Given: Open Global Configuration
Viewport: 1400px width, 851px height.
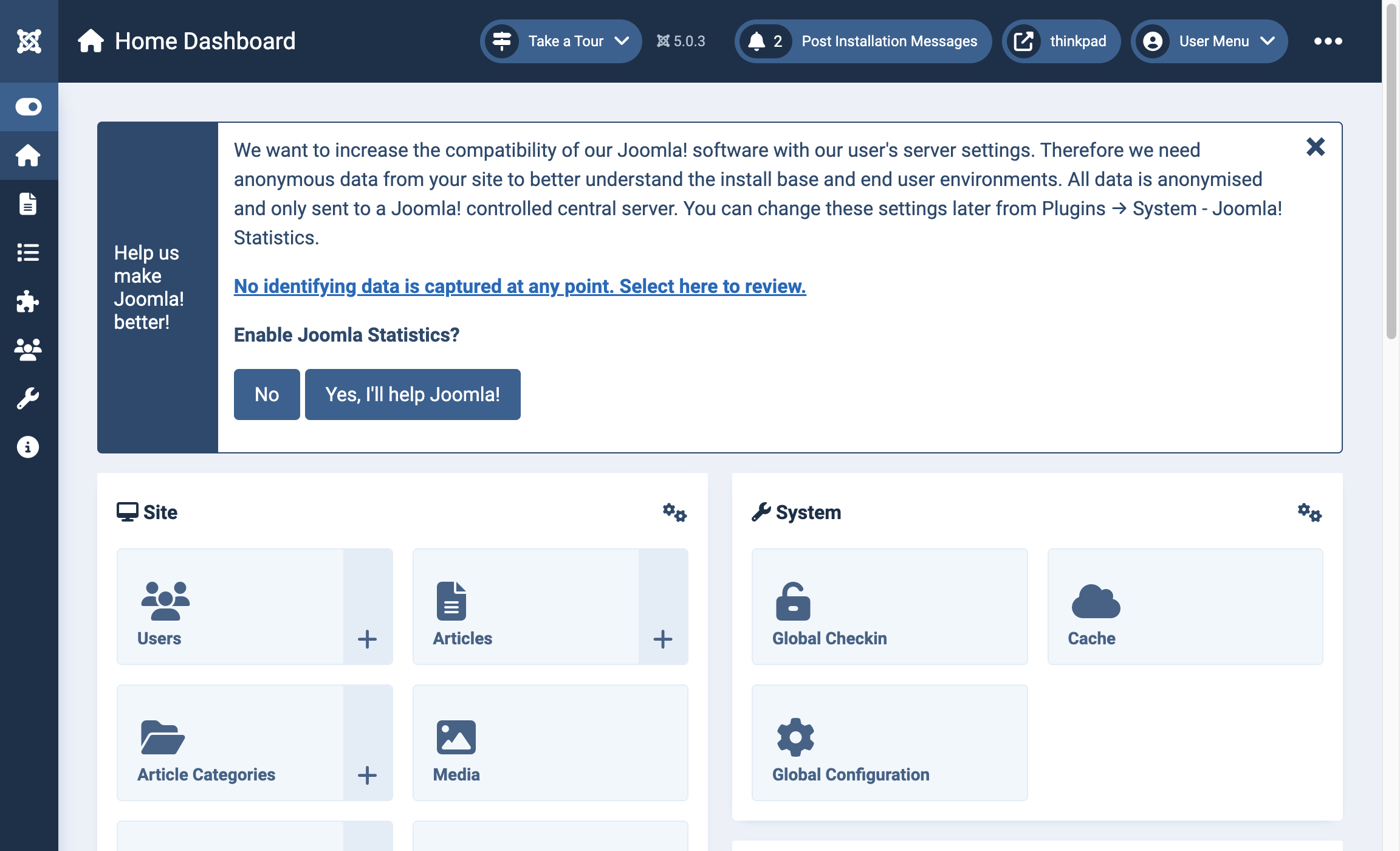Looking at the screenshot, I should 889,743.
